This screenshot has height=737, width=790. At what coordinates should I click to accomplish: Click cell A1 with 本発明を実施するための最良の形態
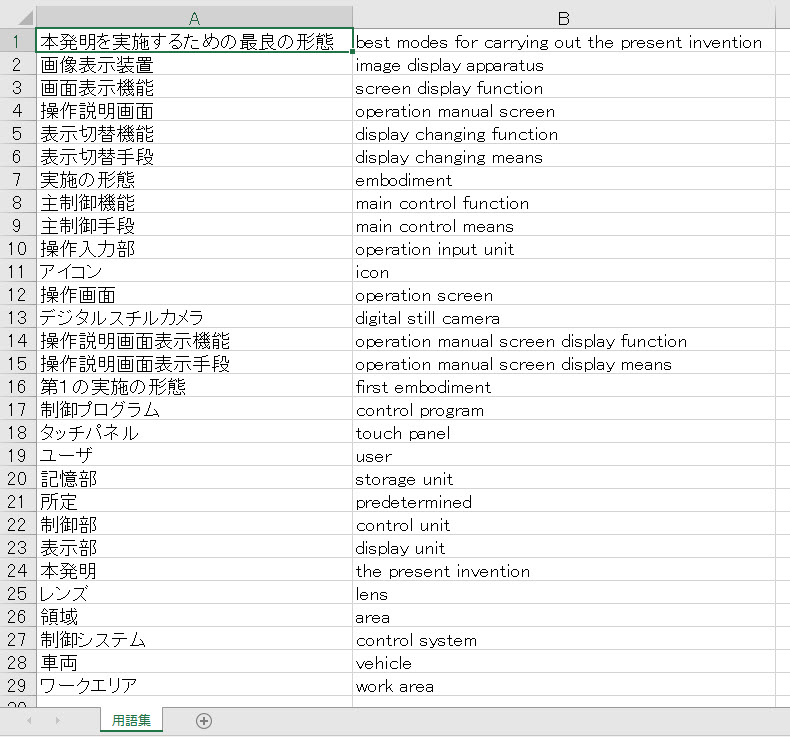194,42
